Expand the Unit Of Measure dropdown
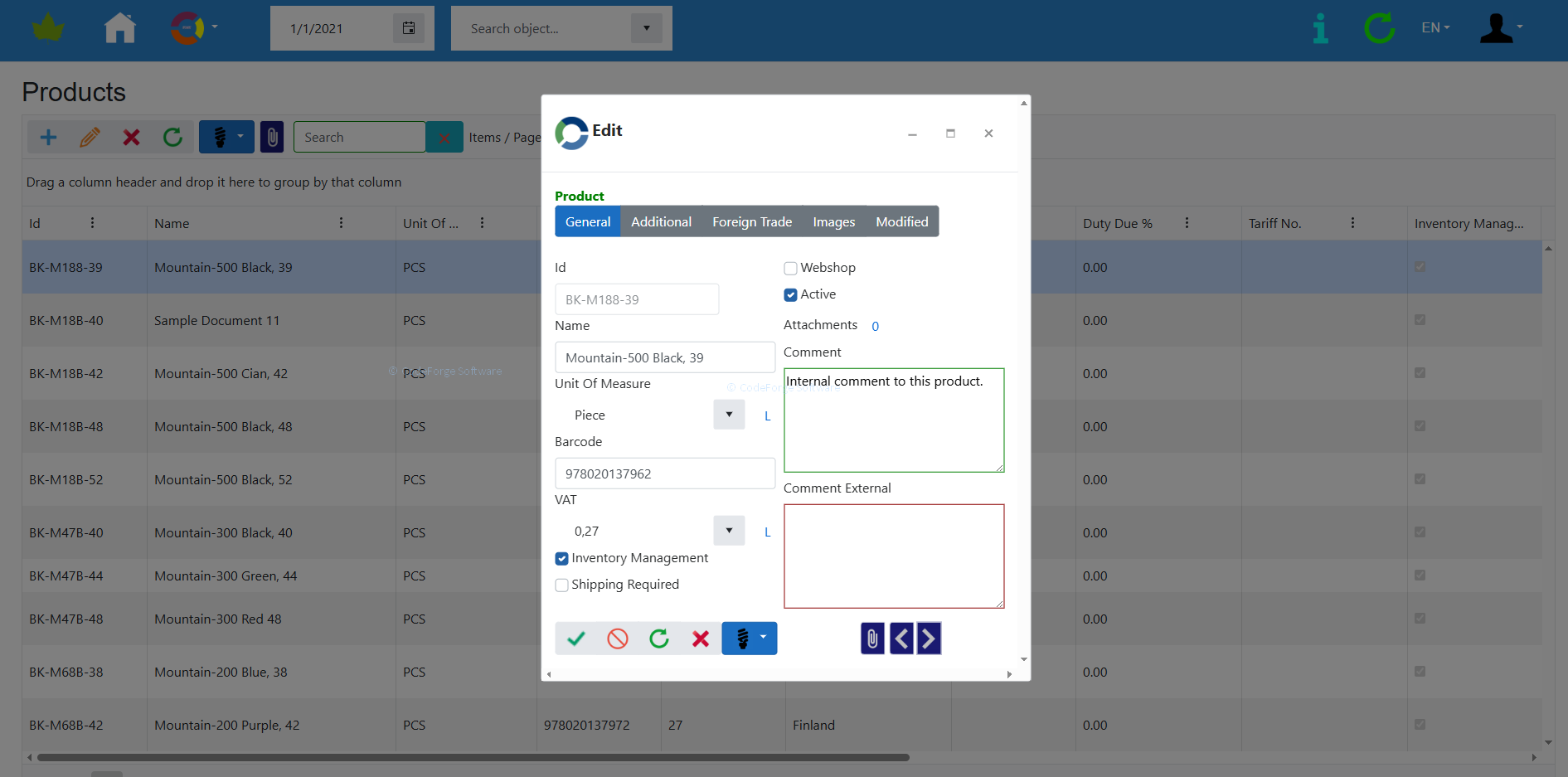 729,415
